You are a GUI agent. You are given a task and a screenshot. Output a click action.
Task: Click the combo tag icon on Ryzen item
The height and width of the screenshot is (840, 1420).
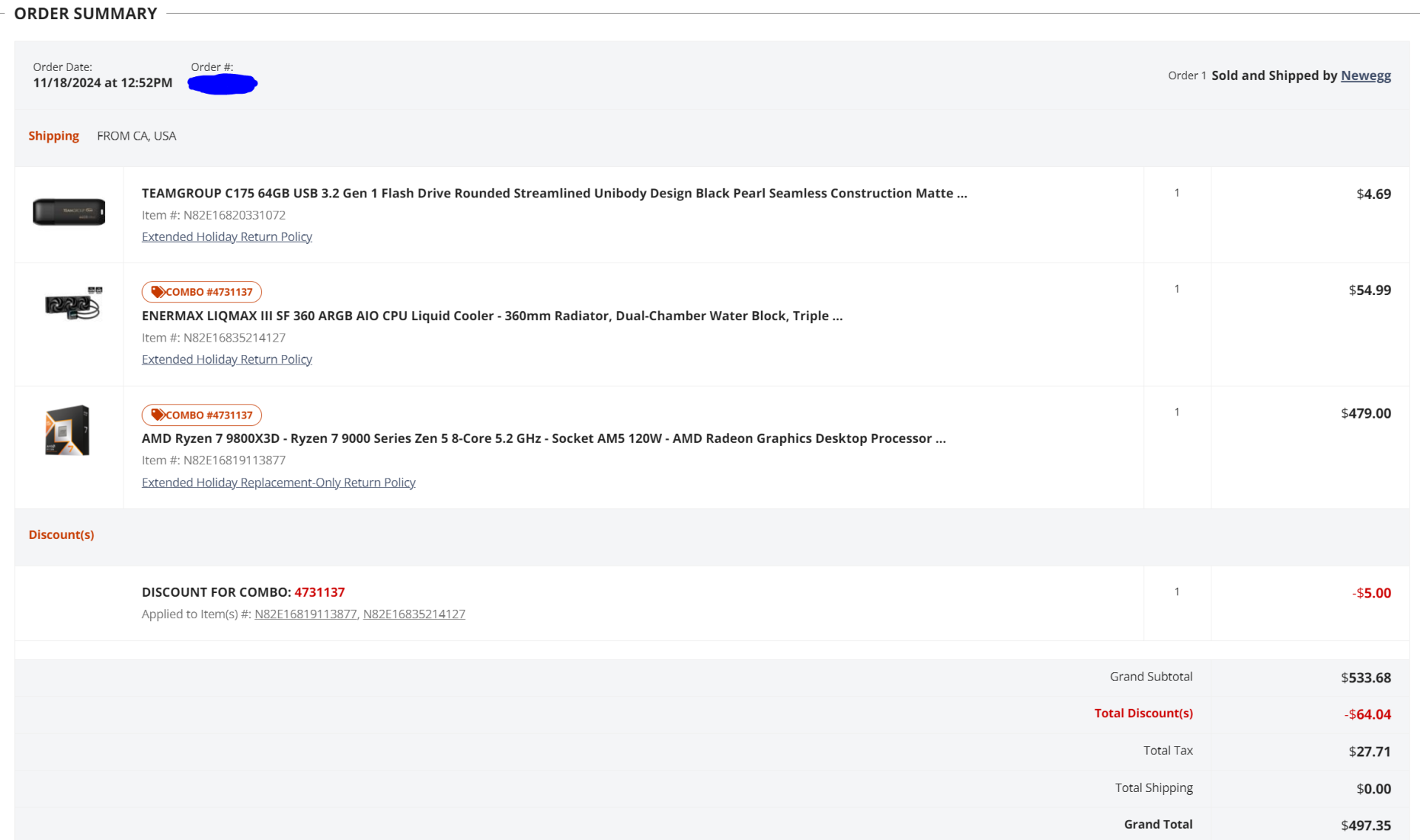pyautogui.click(x=158, y=415)
